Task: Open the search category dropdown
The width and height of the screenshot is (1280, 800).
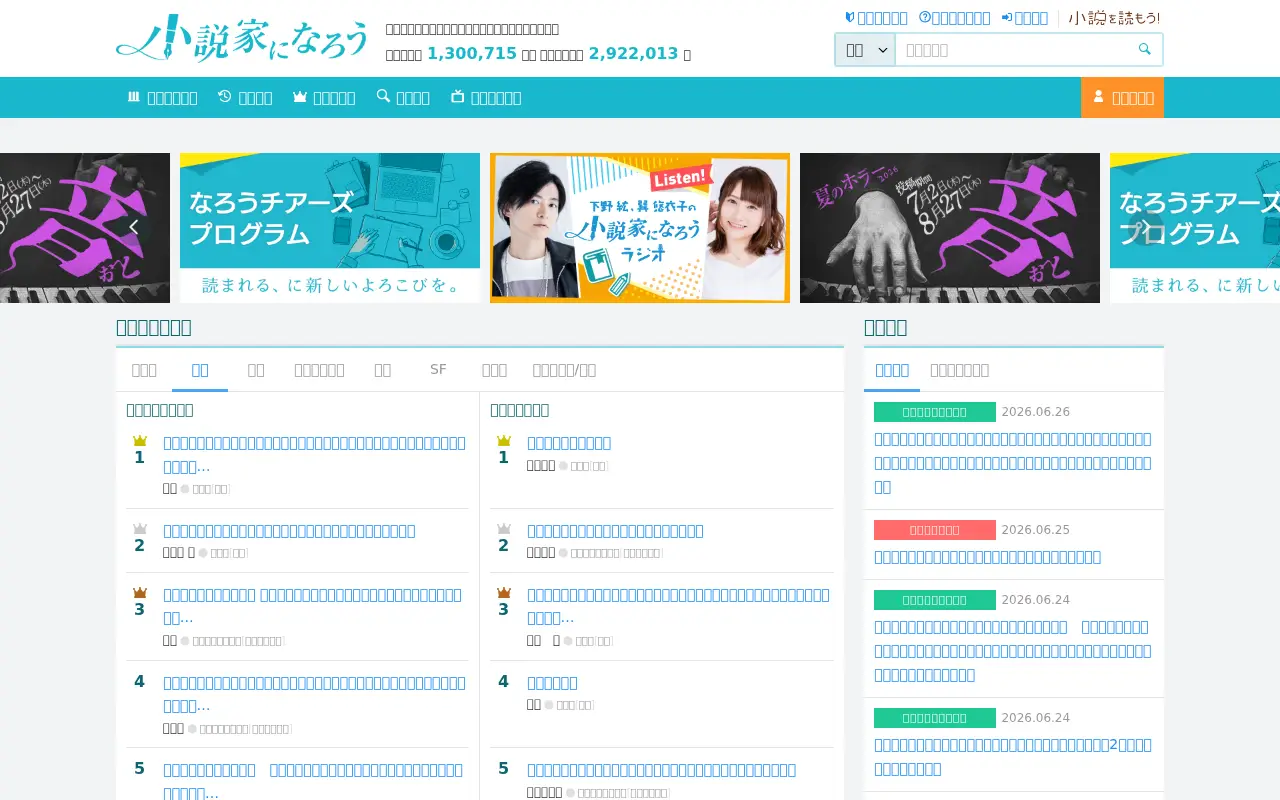Action: click(865, 50)
